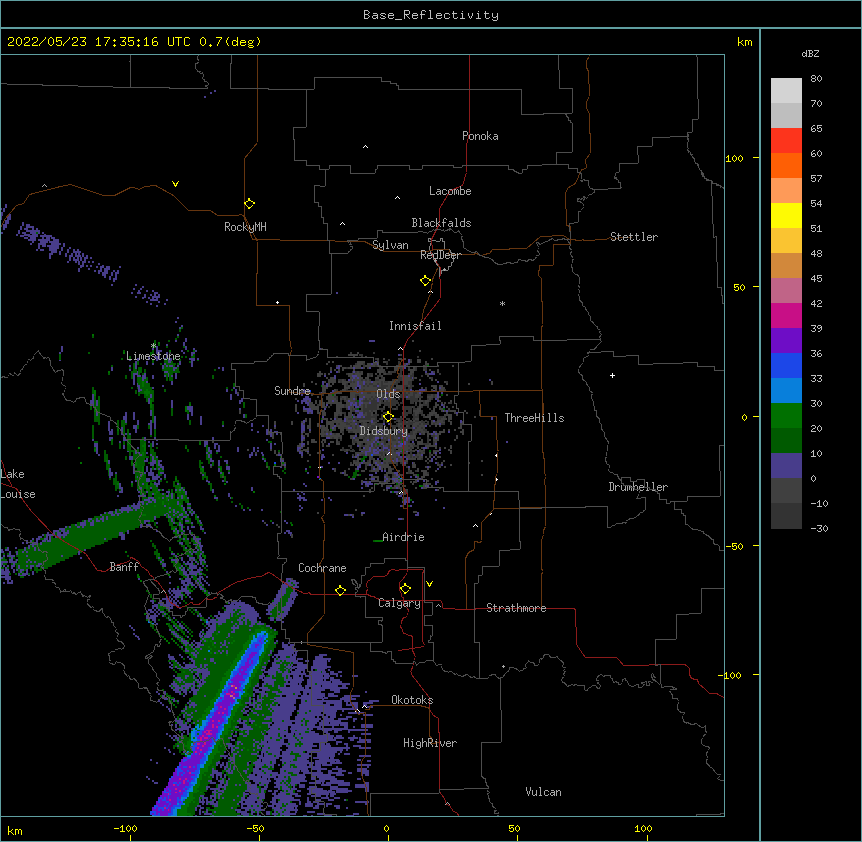
Task: Click the yellow diamond marker below Cochrane
Action: point(340,590)
